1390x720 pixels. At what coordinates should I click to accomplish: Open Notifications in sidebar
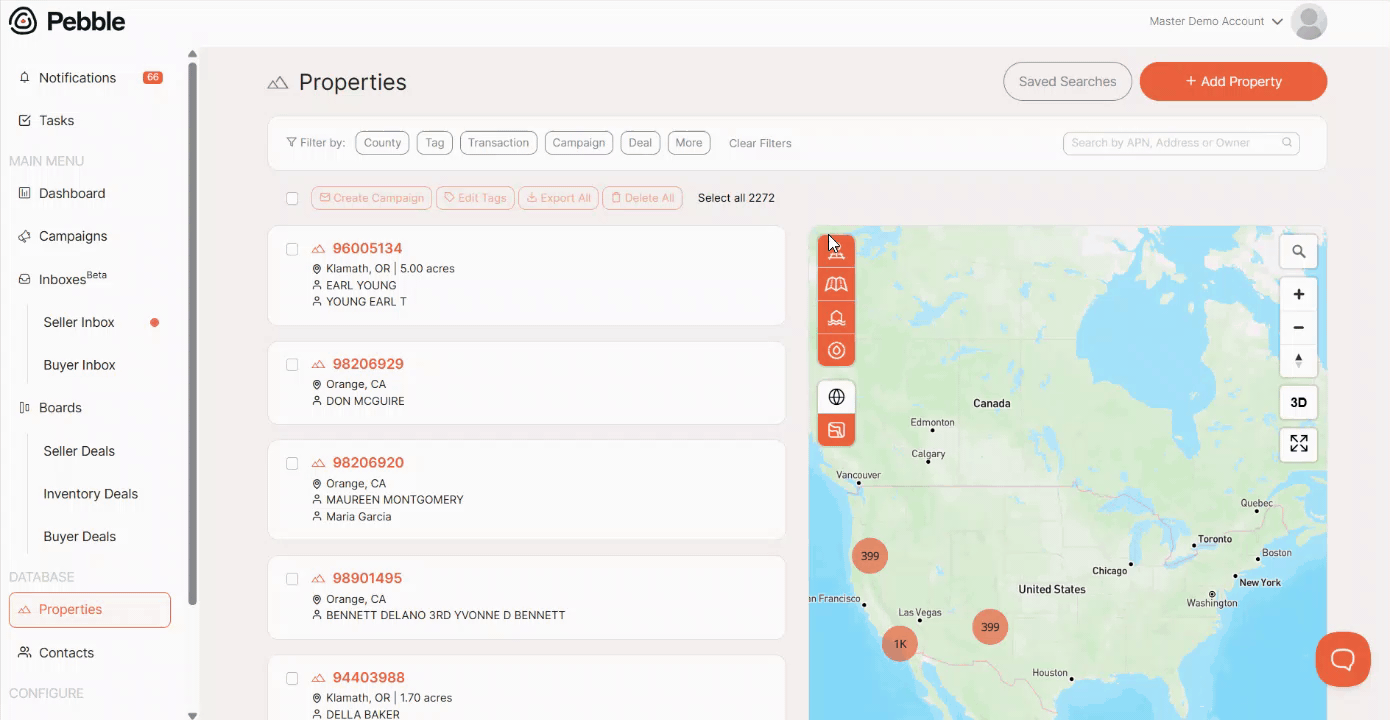click(77, 78)
